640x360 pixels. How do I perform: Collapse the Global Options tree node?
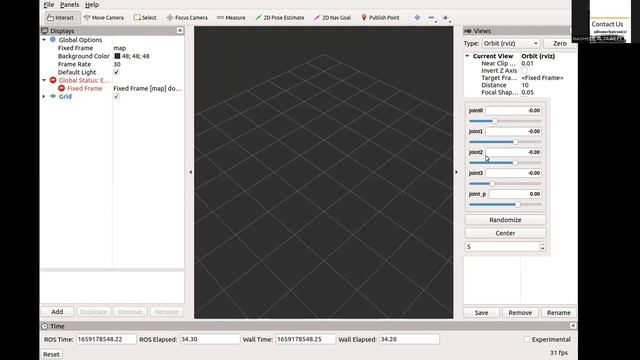click(x=44, y=40)
